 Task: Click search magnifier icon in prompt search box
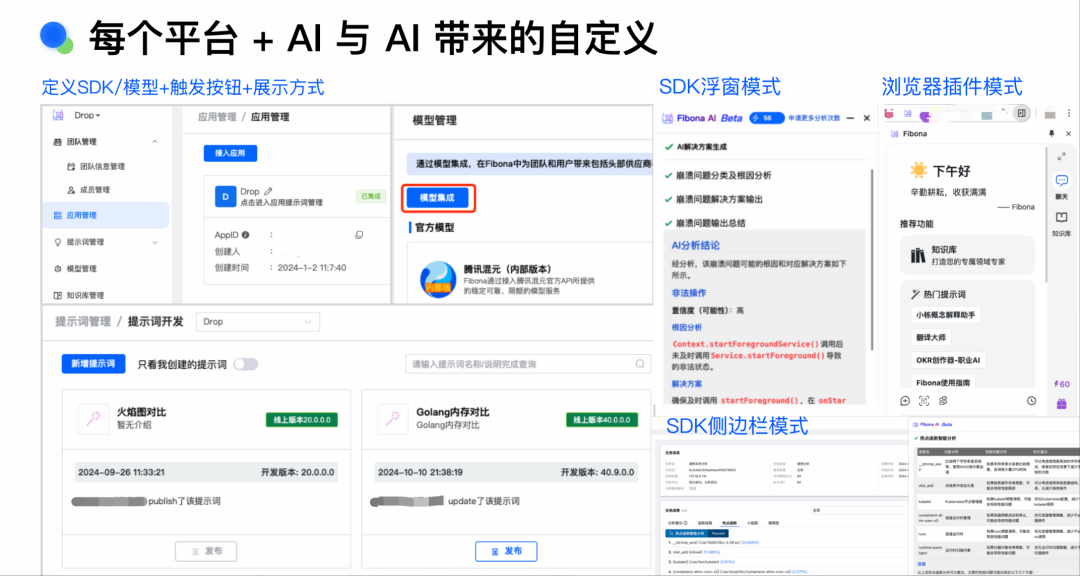pyautogui.click(x=640, y=364)
